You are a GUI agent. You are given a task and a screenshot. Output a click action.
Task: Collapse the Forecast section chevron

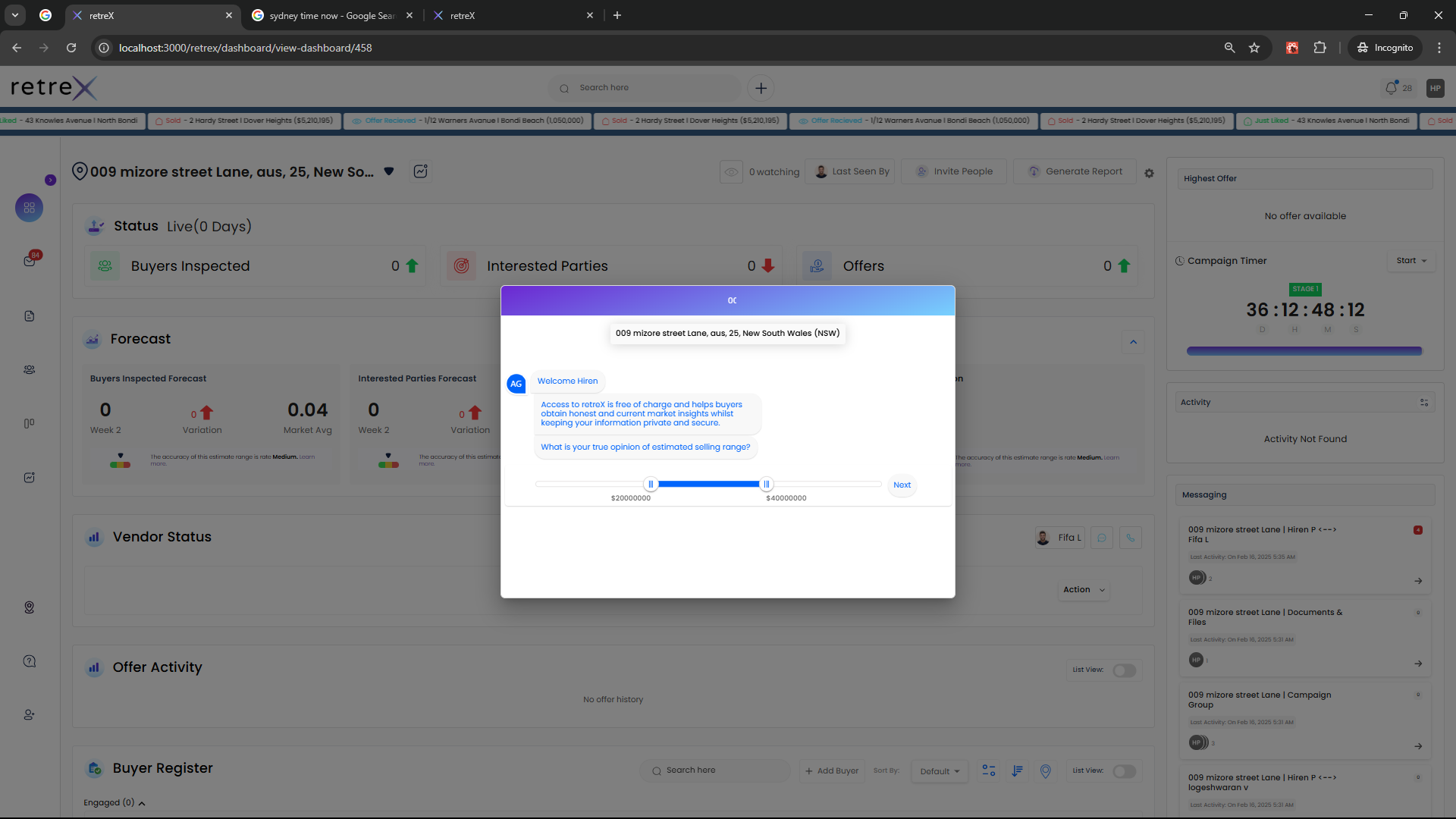tap(1133, 342)
